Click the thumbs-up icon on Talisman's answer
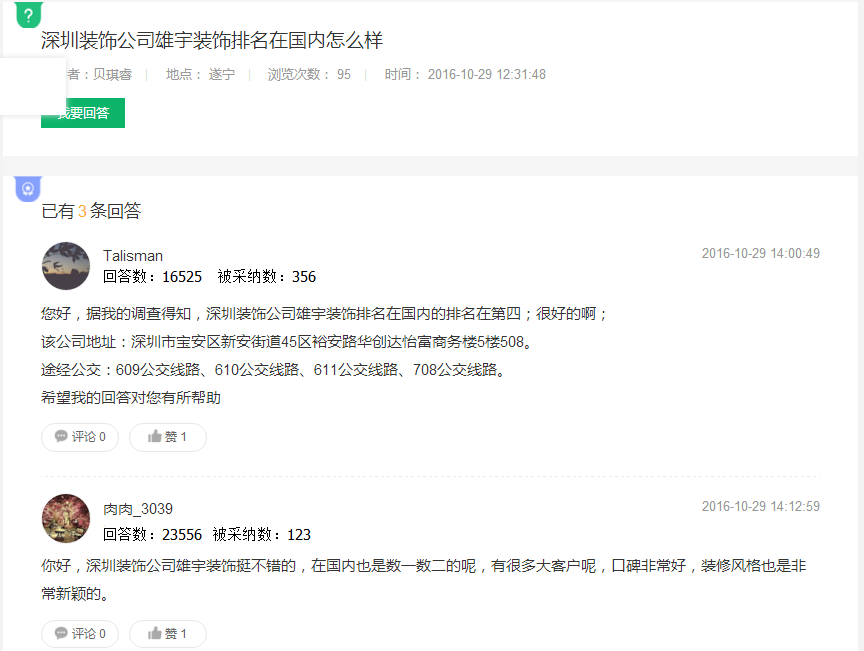Image resolution: width=864 pixels, height=651 pixels. (x=153, y=437)
